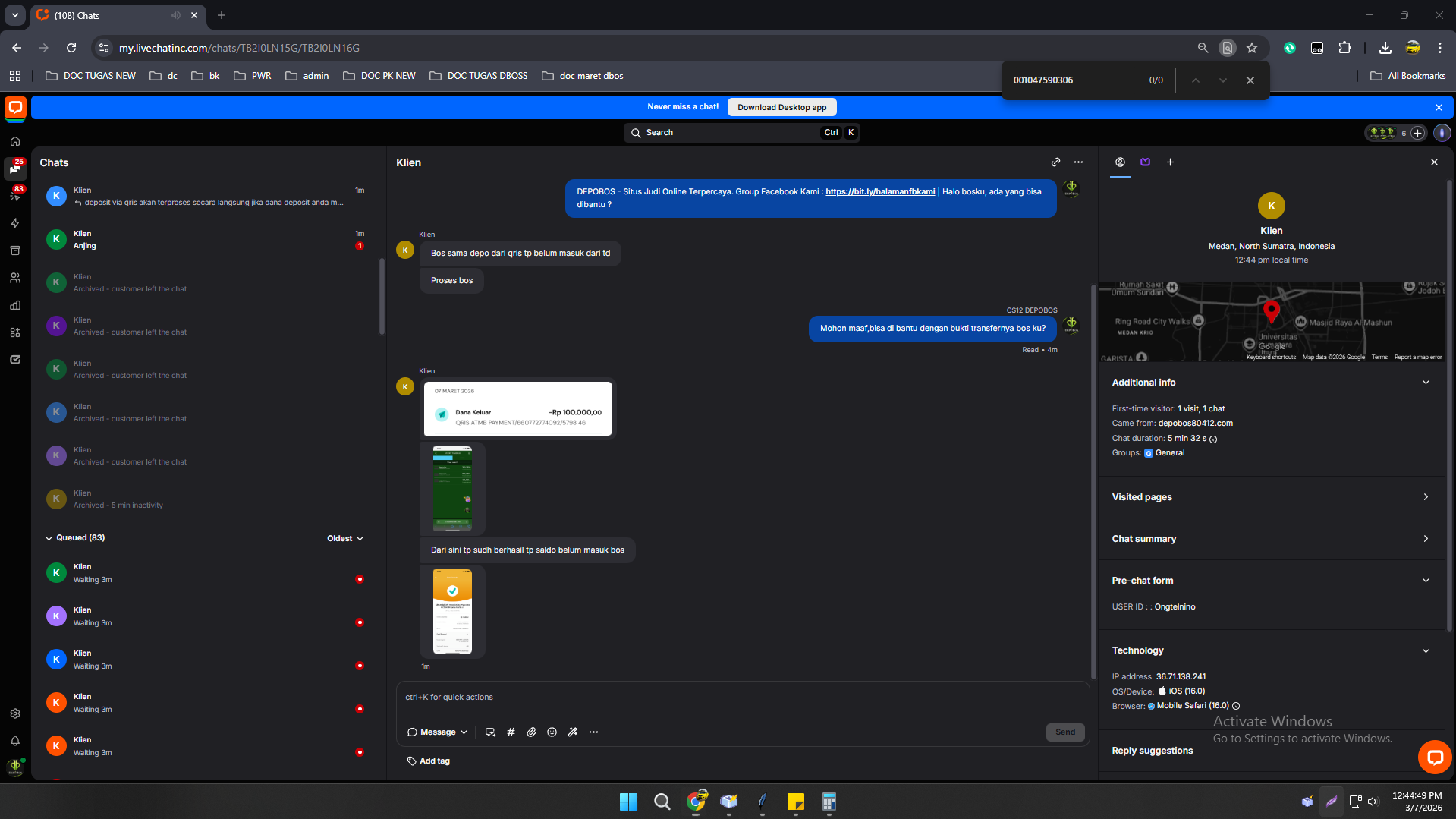Screen dimensions: 1456x819
Task: Open the Home icon in LiveChat sidebar
Action: (x=15, y=141)
